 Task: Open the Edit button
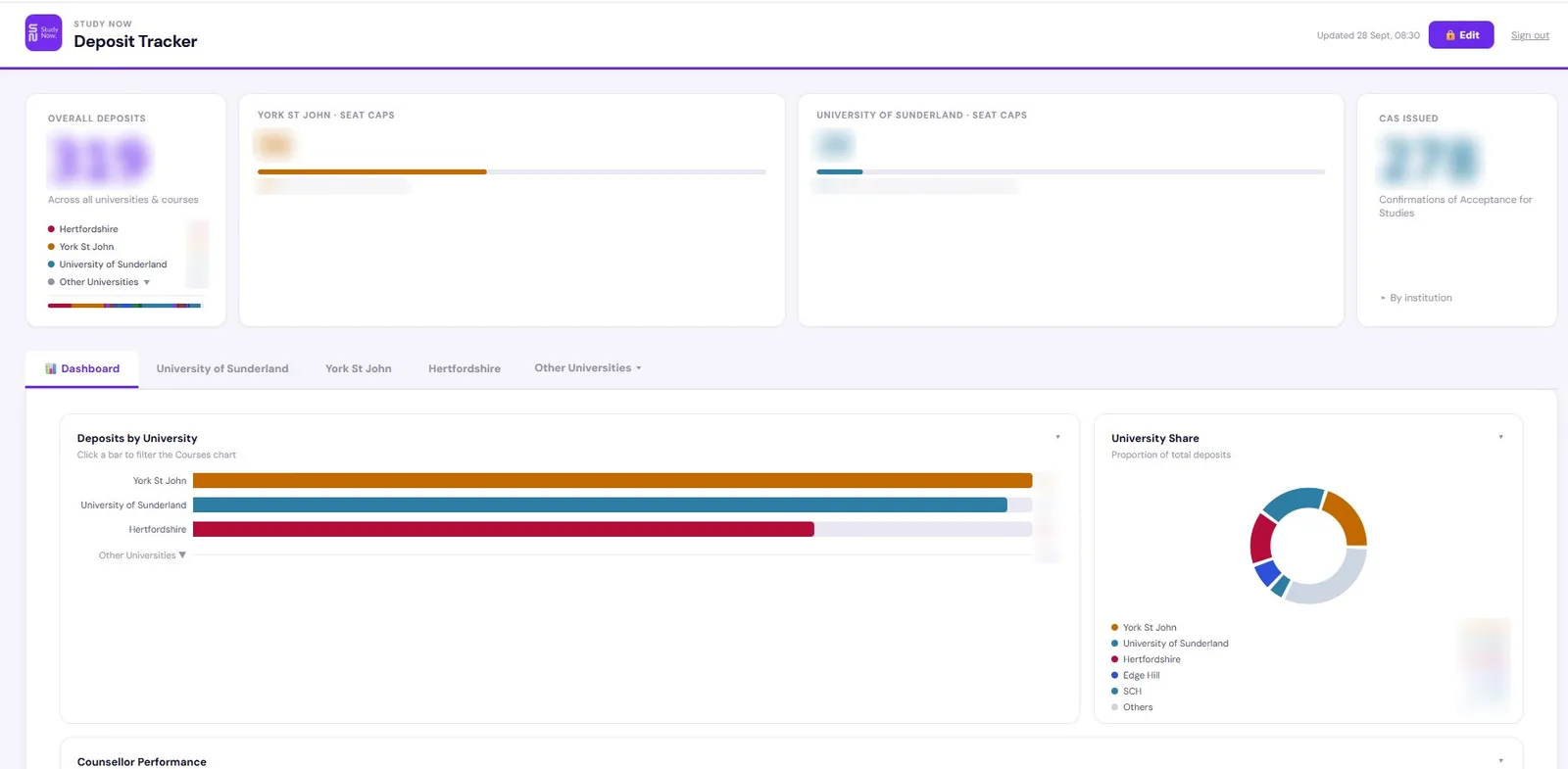(1461, 35)
